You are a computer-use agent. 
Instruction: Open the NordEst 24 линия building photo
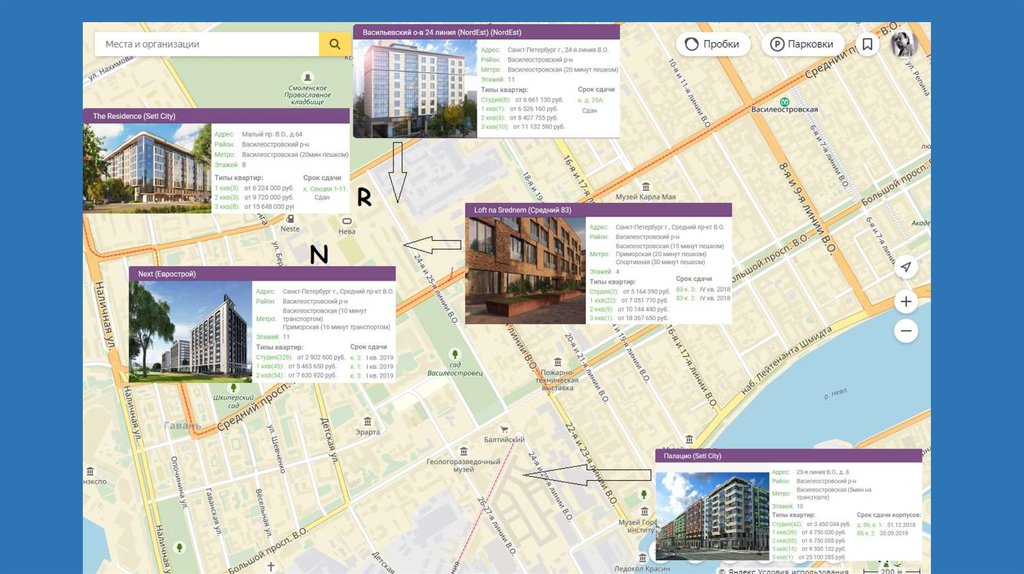(415, 89)
